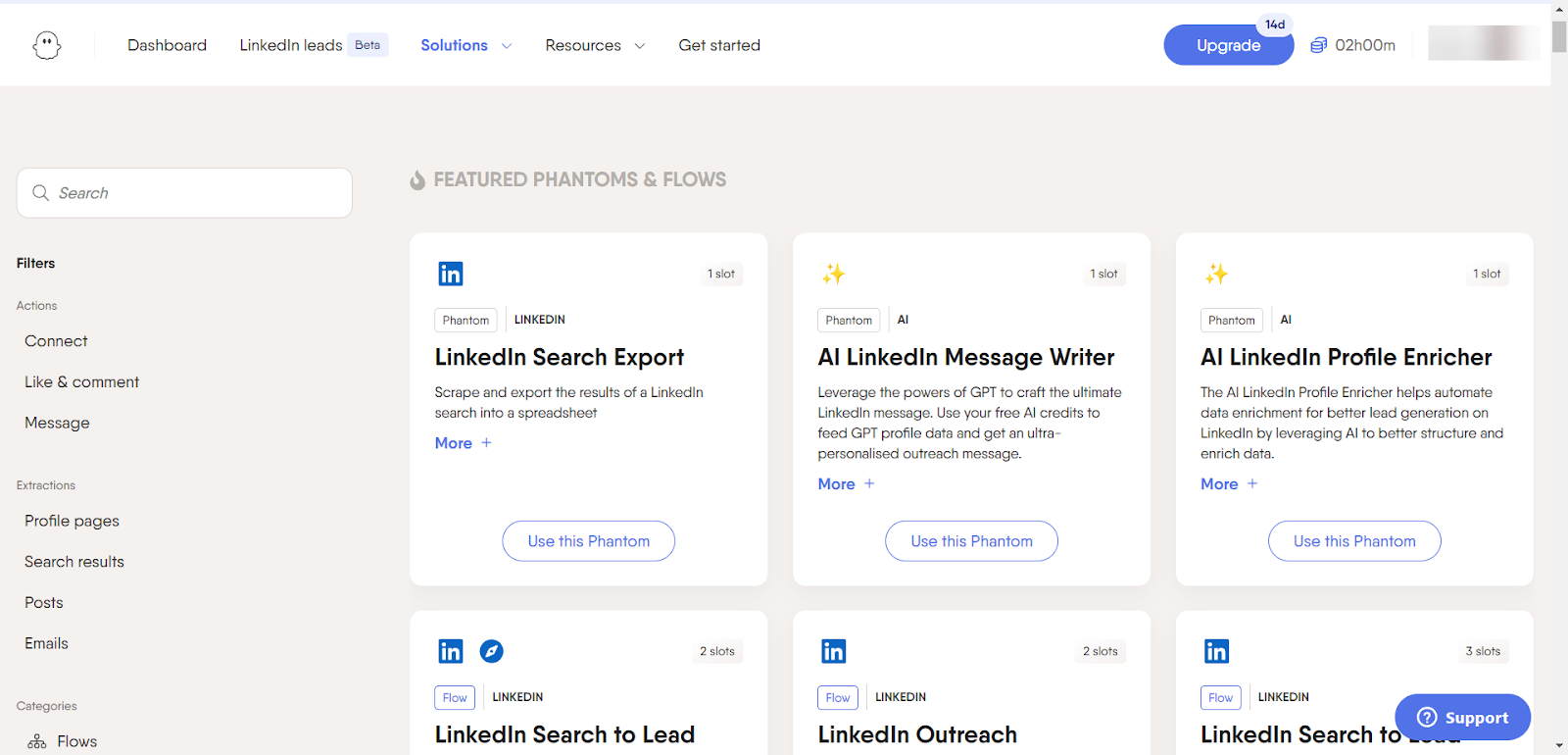
Task: Click Phantom tag on AI LinkedIn Profile Enricher card
Action: pyautogui.click(x=1232, y=321)
